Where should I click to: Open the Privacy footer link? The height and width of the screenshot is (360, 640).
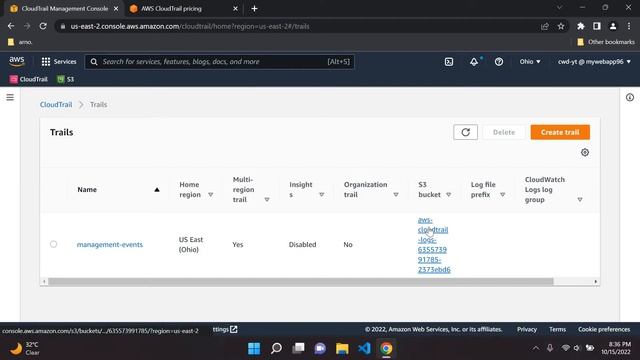pos(527,329)
